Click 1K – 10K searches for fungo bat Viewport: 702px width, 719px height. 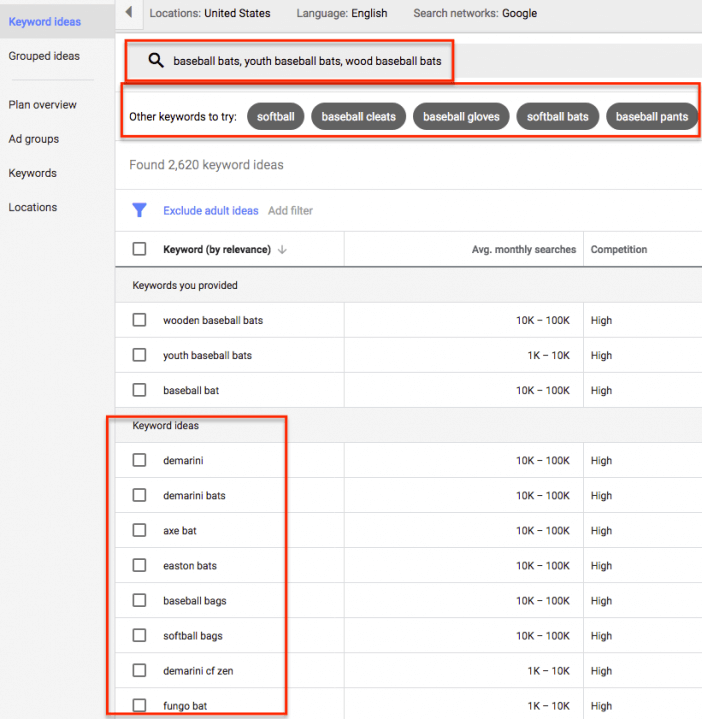point(548,706)
